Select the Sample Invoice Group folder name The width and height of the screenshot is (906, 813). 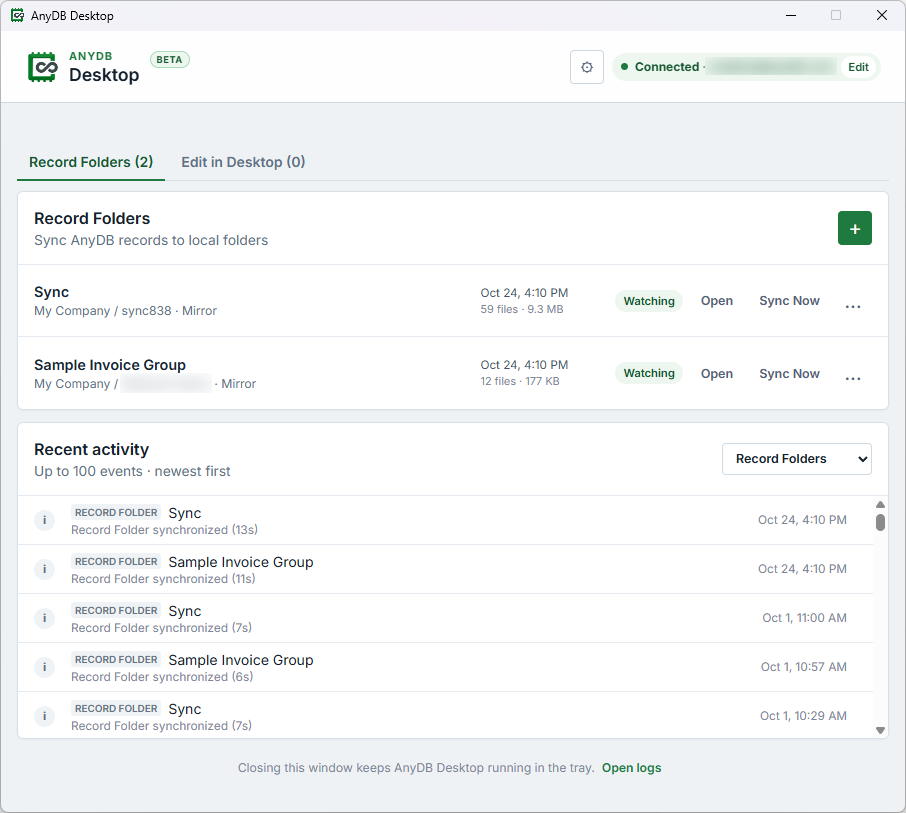(110, 365)
